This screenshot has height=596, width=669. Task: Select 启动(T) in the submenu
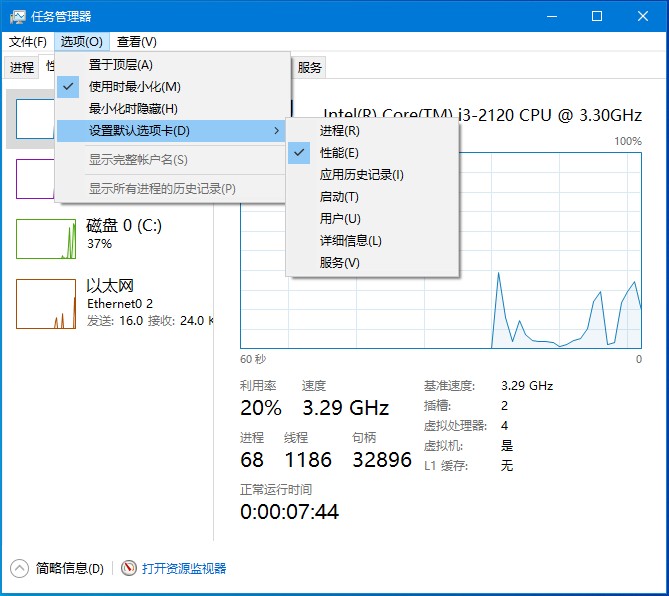(x=340, y=197)
